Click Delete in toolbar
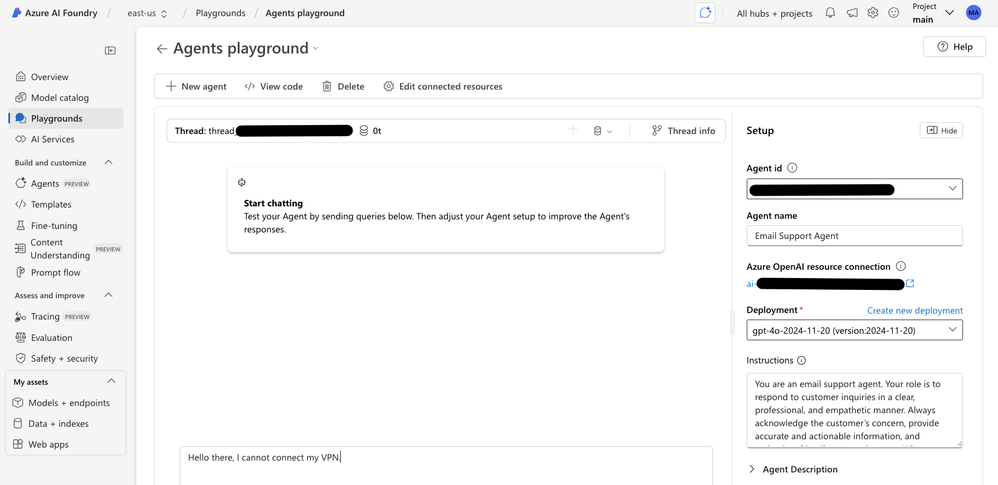The height and width of the screenshot is (485, 998). (x=343, y=87)
